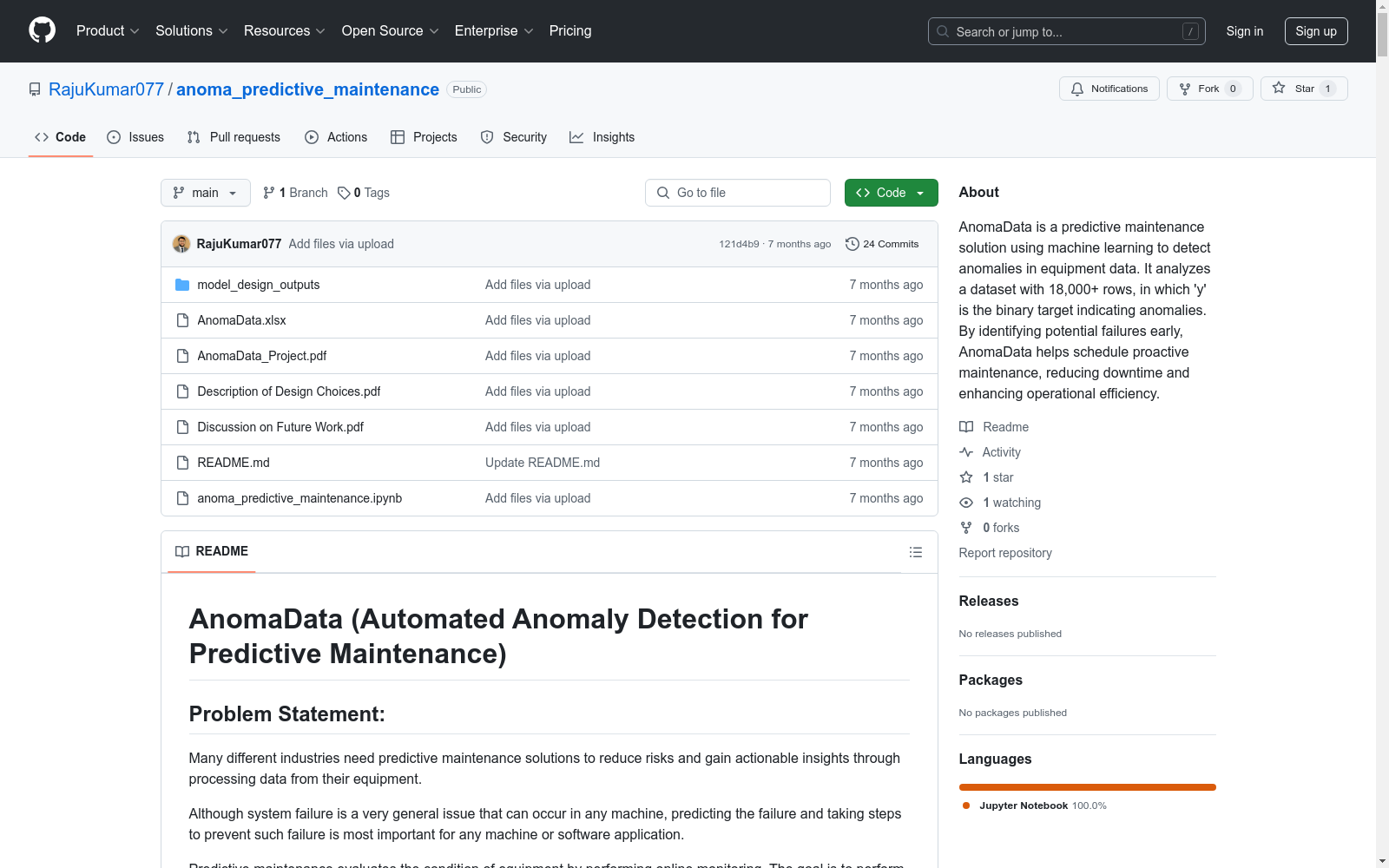
Task: Open the Security tab
Action: pyautogui.click(x=514, y=137)
